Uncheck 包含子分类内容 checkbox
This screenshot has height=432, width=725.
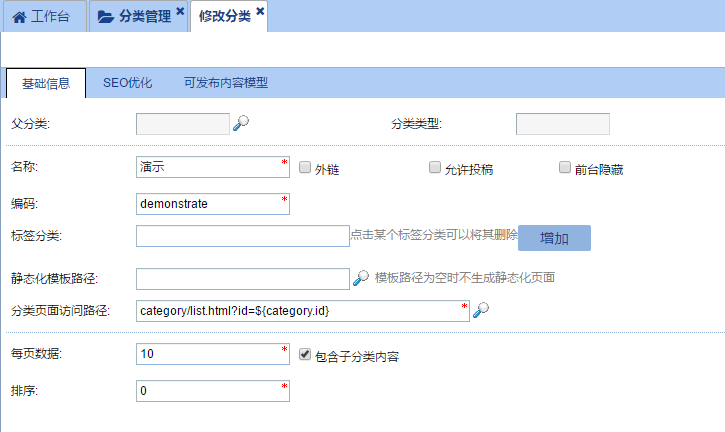[x=305, y=354]
